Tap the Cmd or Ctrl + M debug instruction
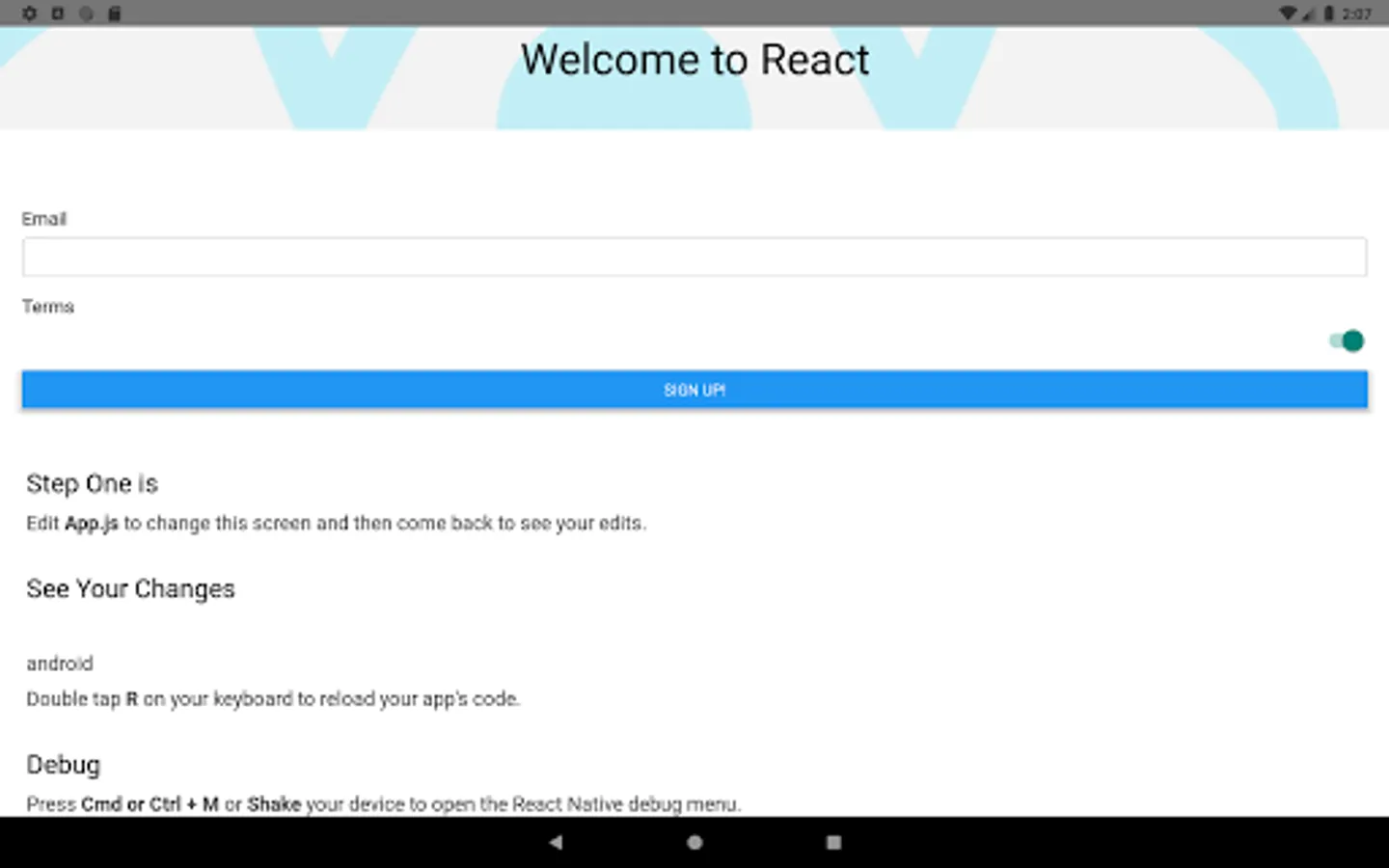Screen dimensions: 1389x868 click(x=384, y=804)
